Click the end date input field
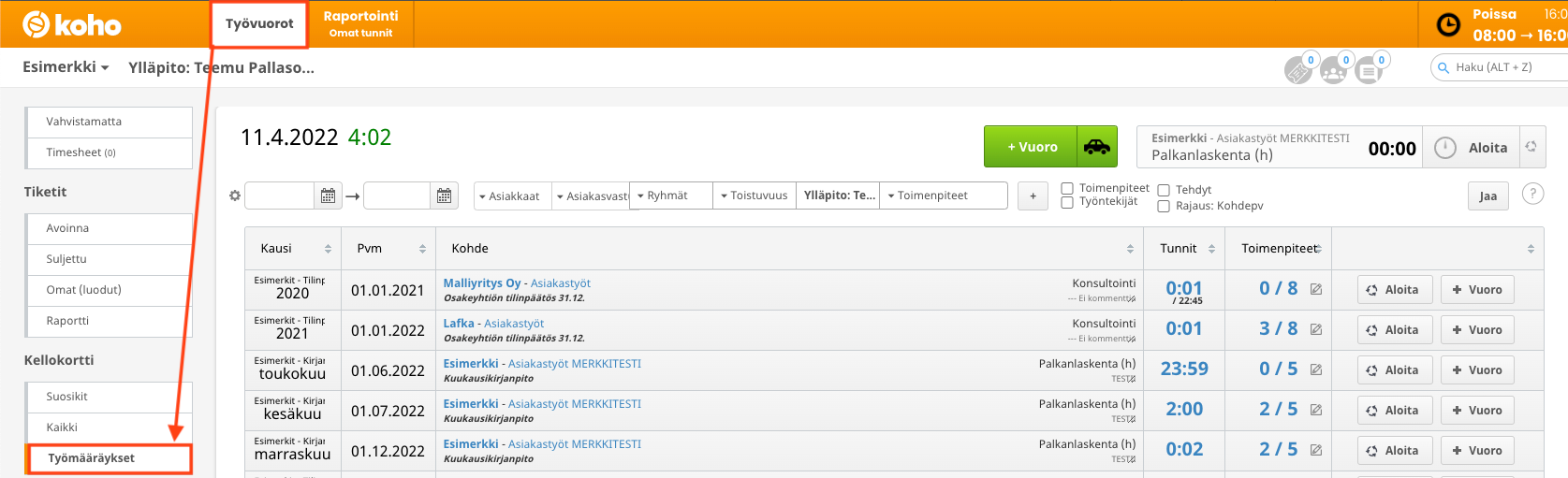This screenshot has width=1568, height=478. (397, 196)
